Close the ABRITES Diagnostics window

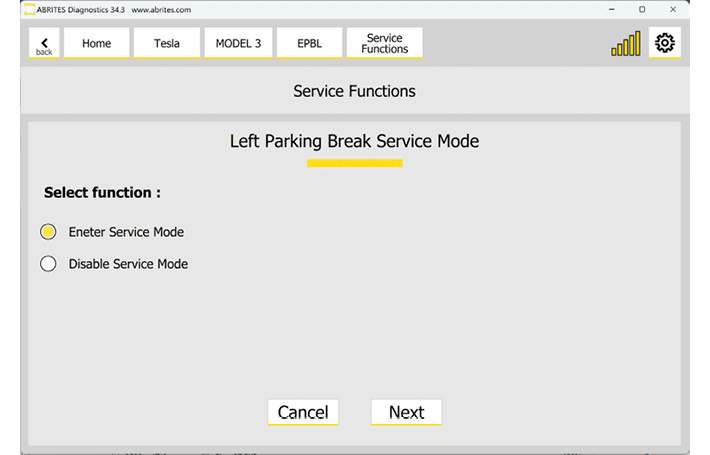pos(670,9)
